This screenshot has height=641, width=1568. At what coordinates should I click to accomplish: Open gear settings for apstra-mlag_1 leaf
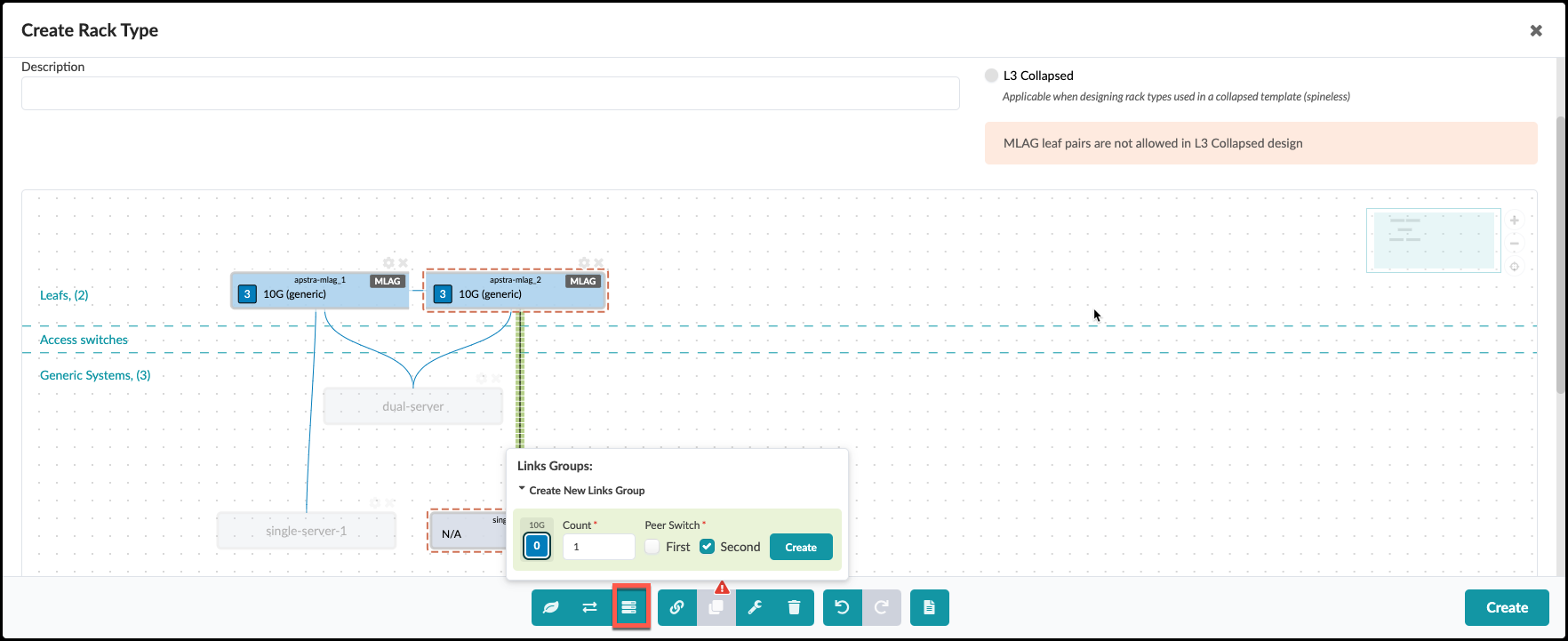pos(388,263)
